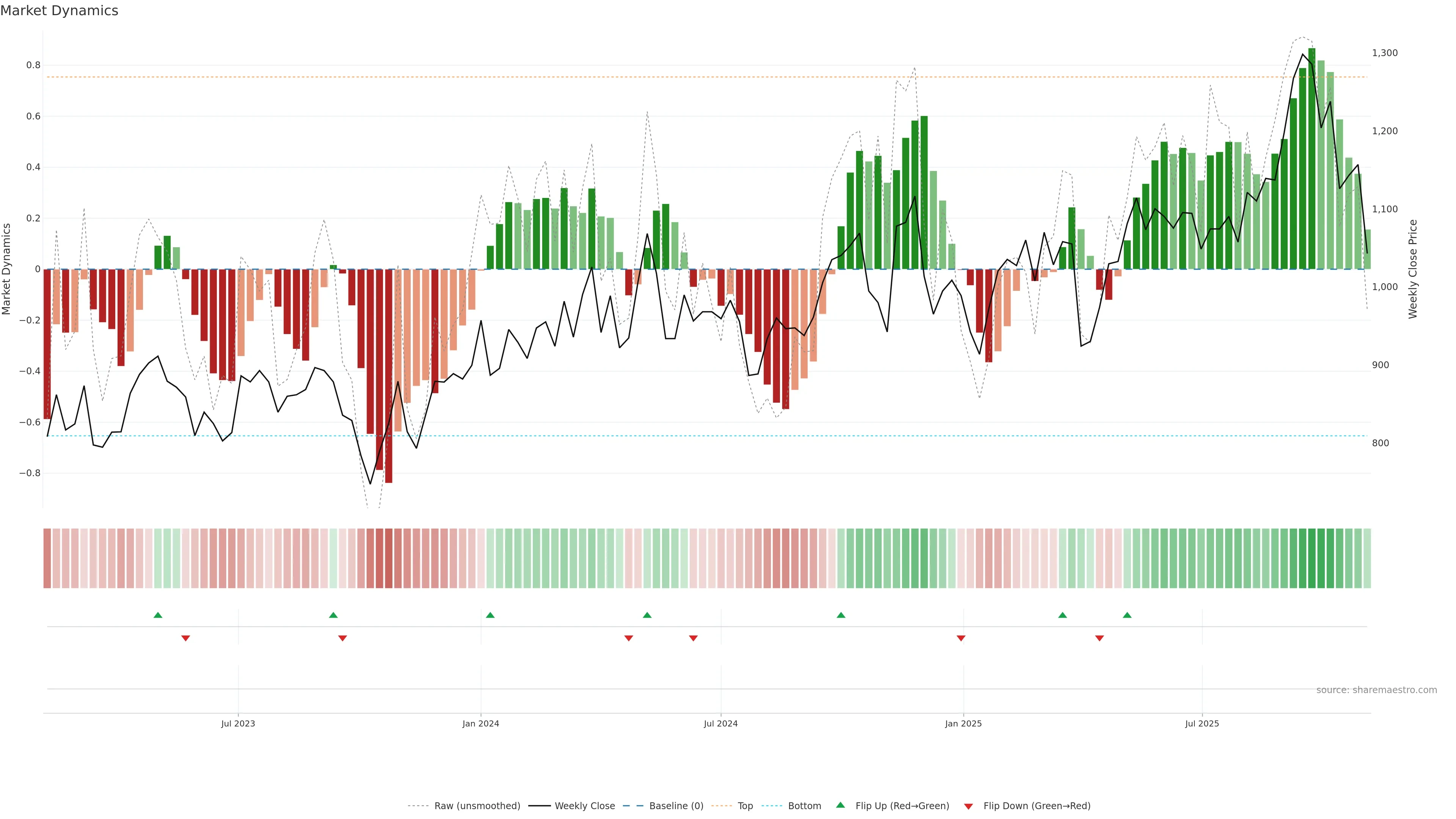
Task: Hide the Top threshold legend entry
Action: point(745,806)
